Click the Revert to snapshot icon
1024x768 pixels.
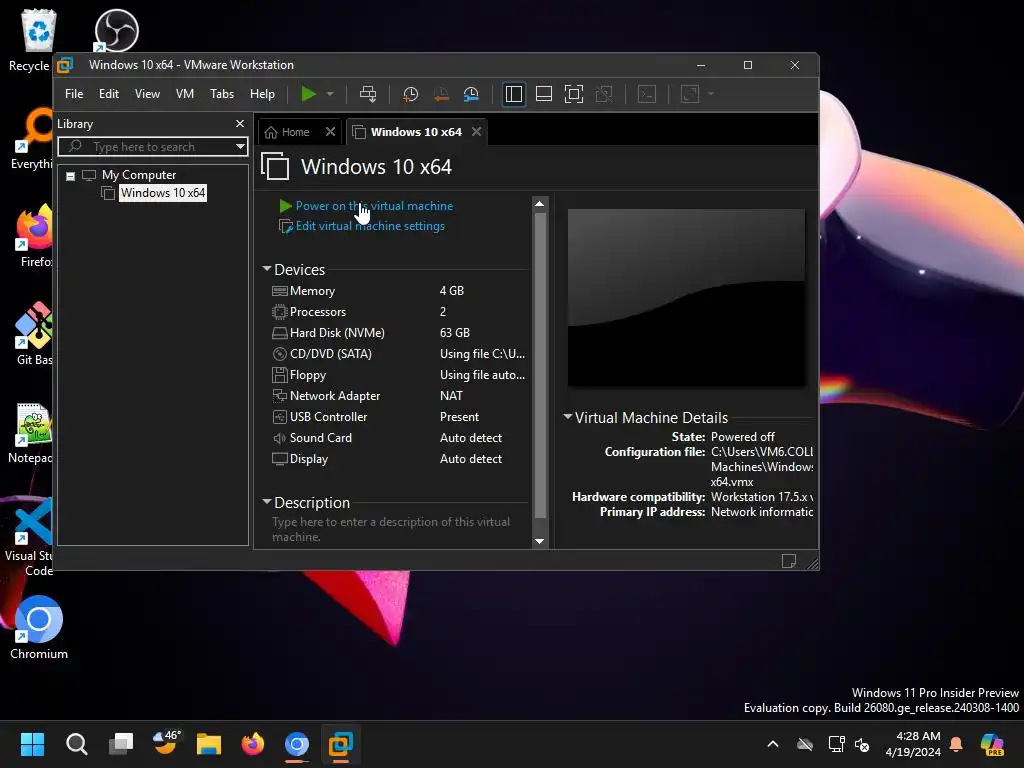click(441, 94)
